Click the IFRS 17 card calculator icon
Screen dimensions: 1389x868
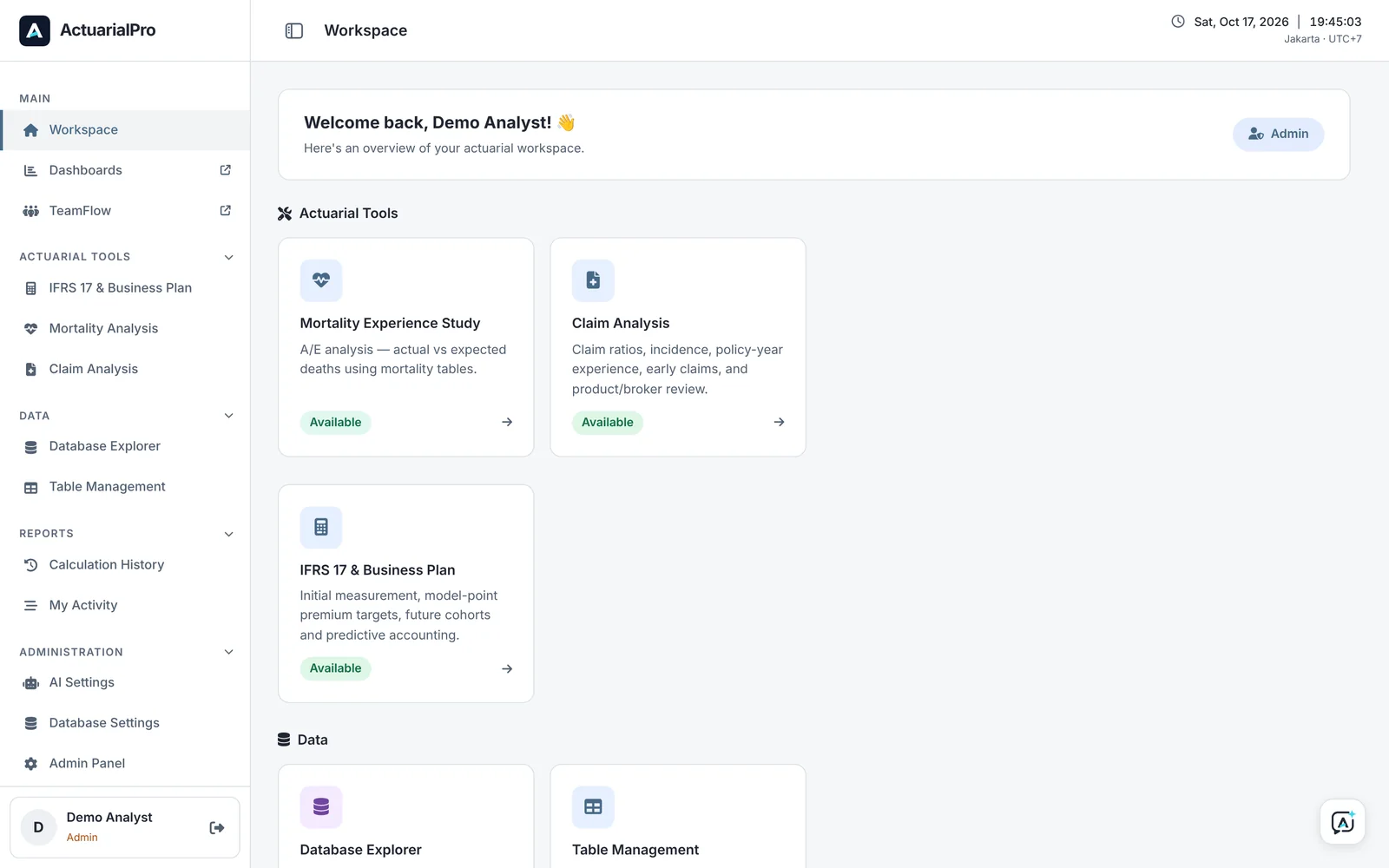click(321, 527)
